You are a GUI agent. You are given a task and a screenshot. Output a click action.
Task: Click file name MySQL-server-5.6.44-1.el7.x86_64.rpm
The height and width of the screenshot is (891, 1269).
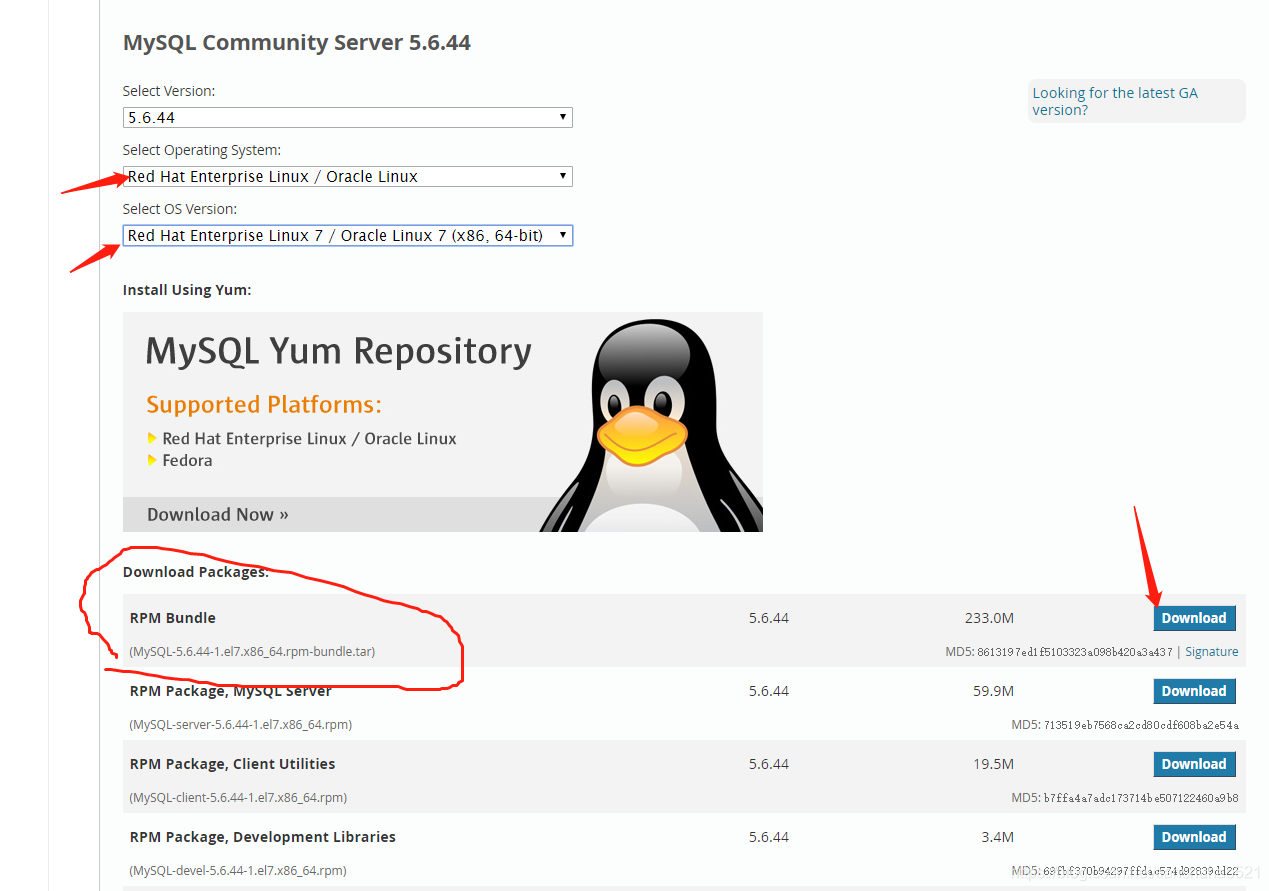pos(240,724)
